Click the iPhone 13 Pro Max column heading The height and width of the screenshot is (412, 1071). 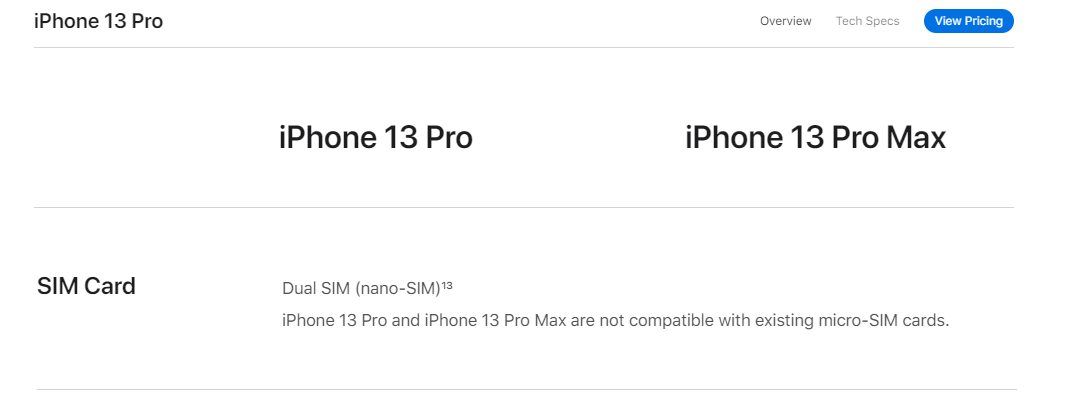coord(816,138)
